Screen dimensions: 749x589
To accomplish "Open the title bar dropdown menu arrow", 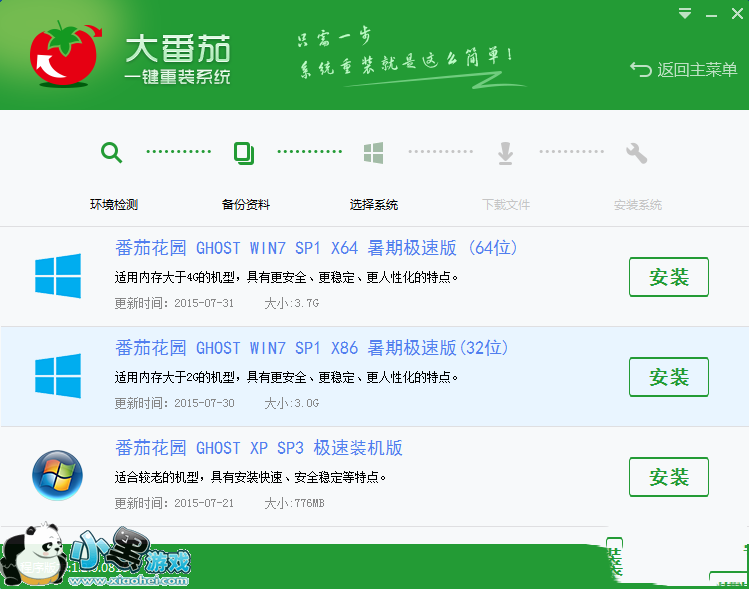I will [685, 14].
